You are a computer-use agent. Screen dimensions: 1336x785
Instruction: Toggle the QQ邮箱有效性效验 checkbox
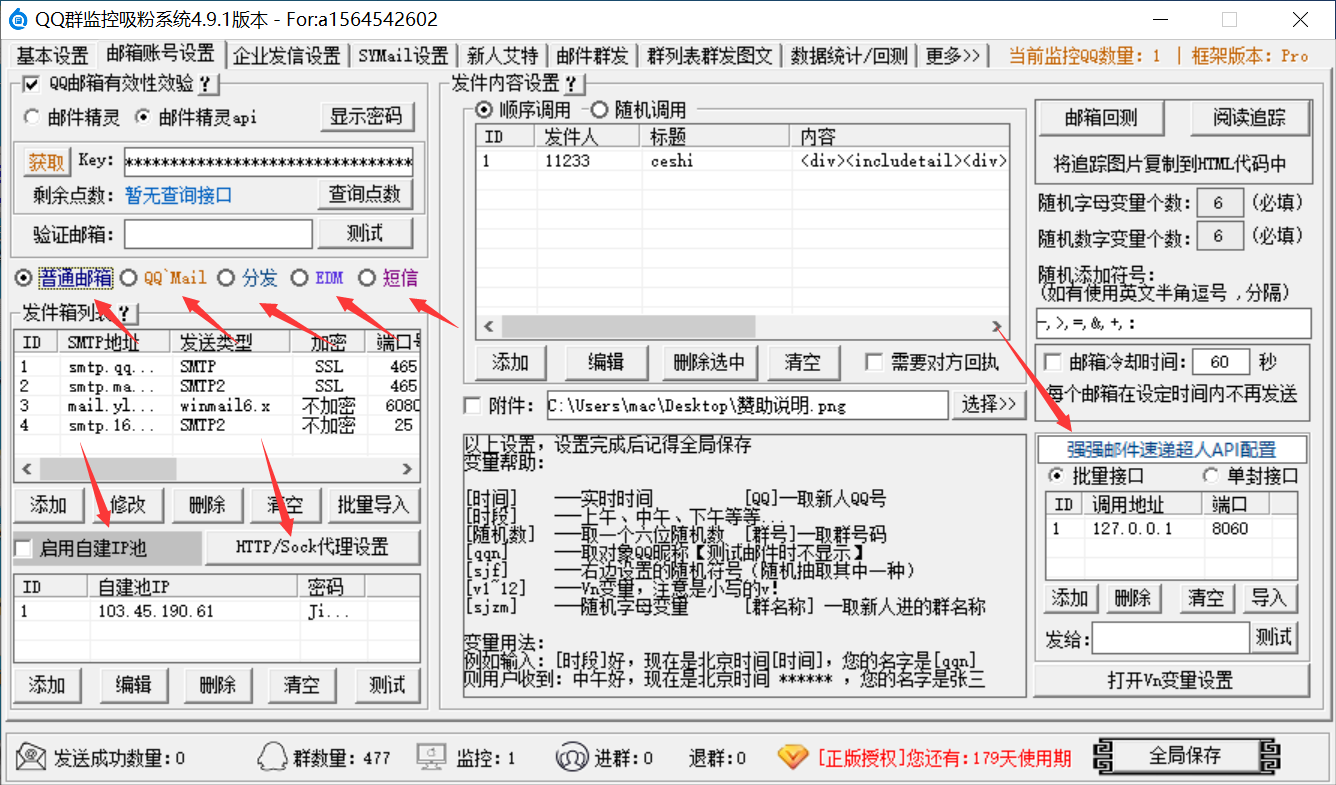pyautogui.click(x=30, y=84)
